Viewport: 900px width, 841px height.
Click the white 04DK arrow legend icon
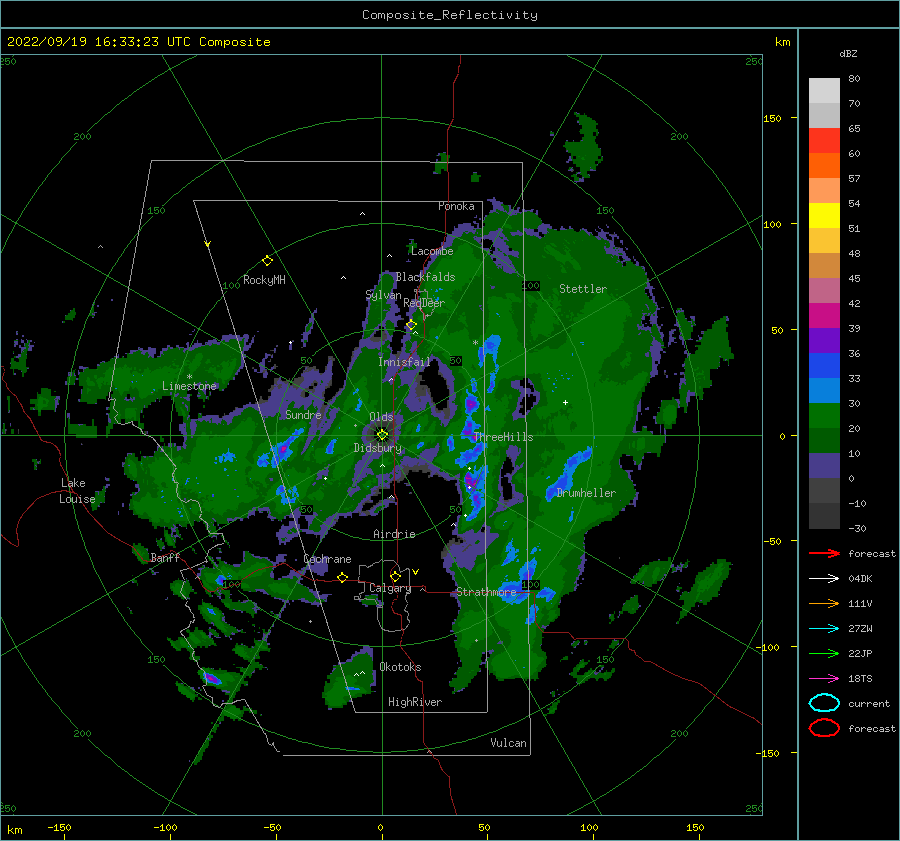(824, 579)
